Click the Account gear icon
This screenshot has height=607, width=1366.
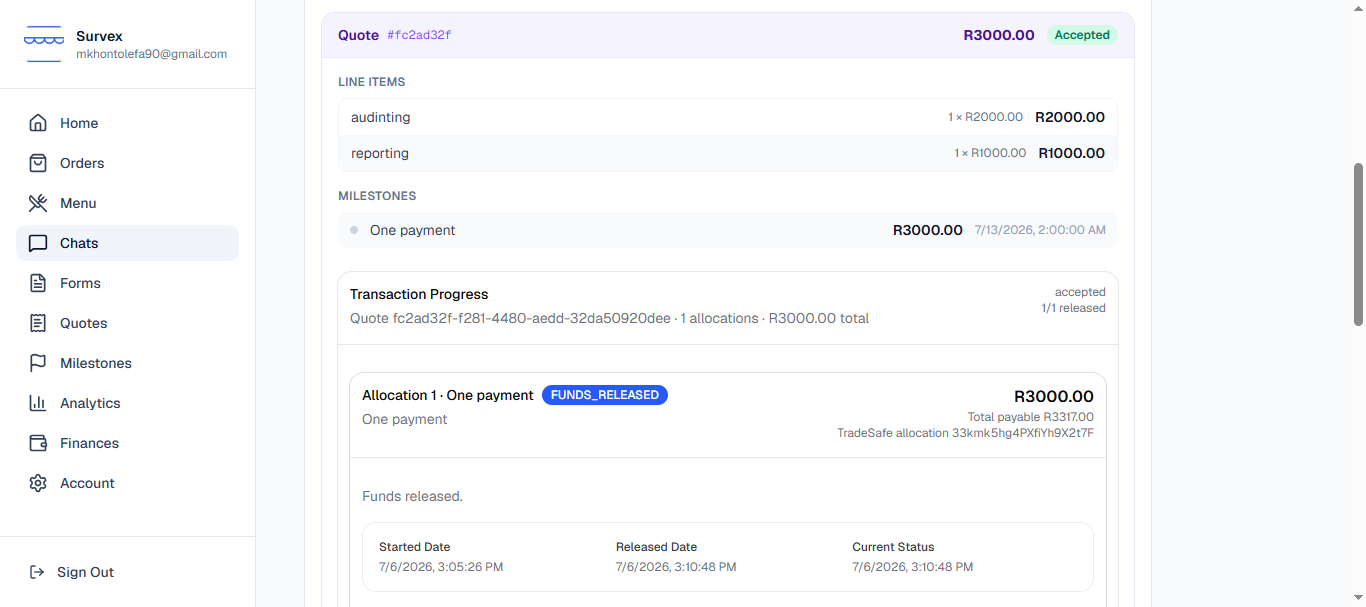click(x=38, y=483)
